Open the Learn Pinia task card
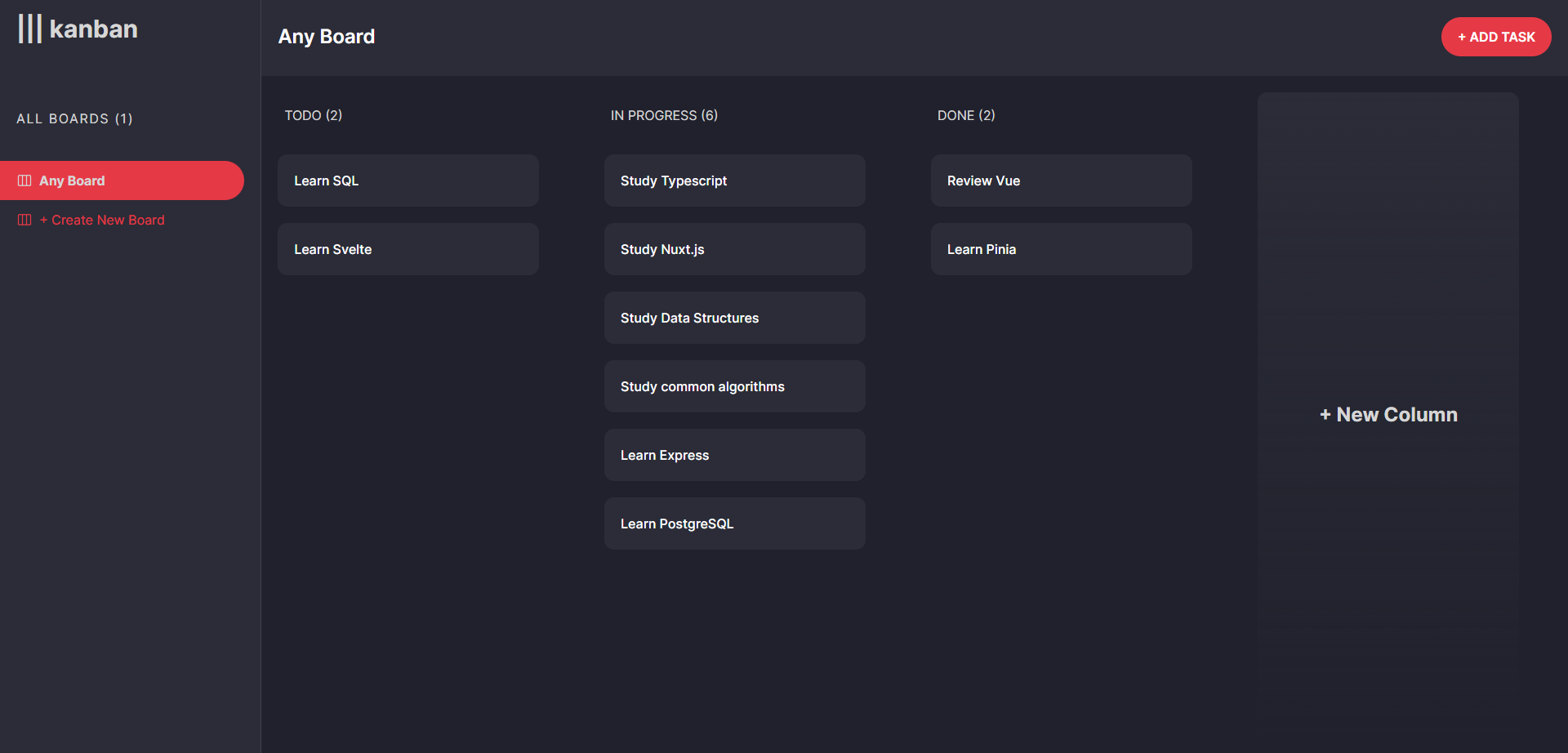The height and width of the screenshot is (753, 1568). coord(1061,249)
